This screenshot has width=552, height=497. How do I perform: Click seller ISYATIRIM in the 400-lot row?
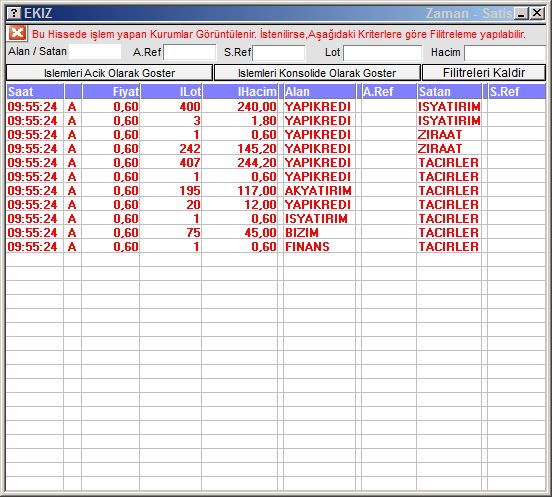click(449, 107)
